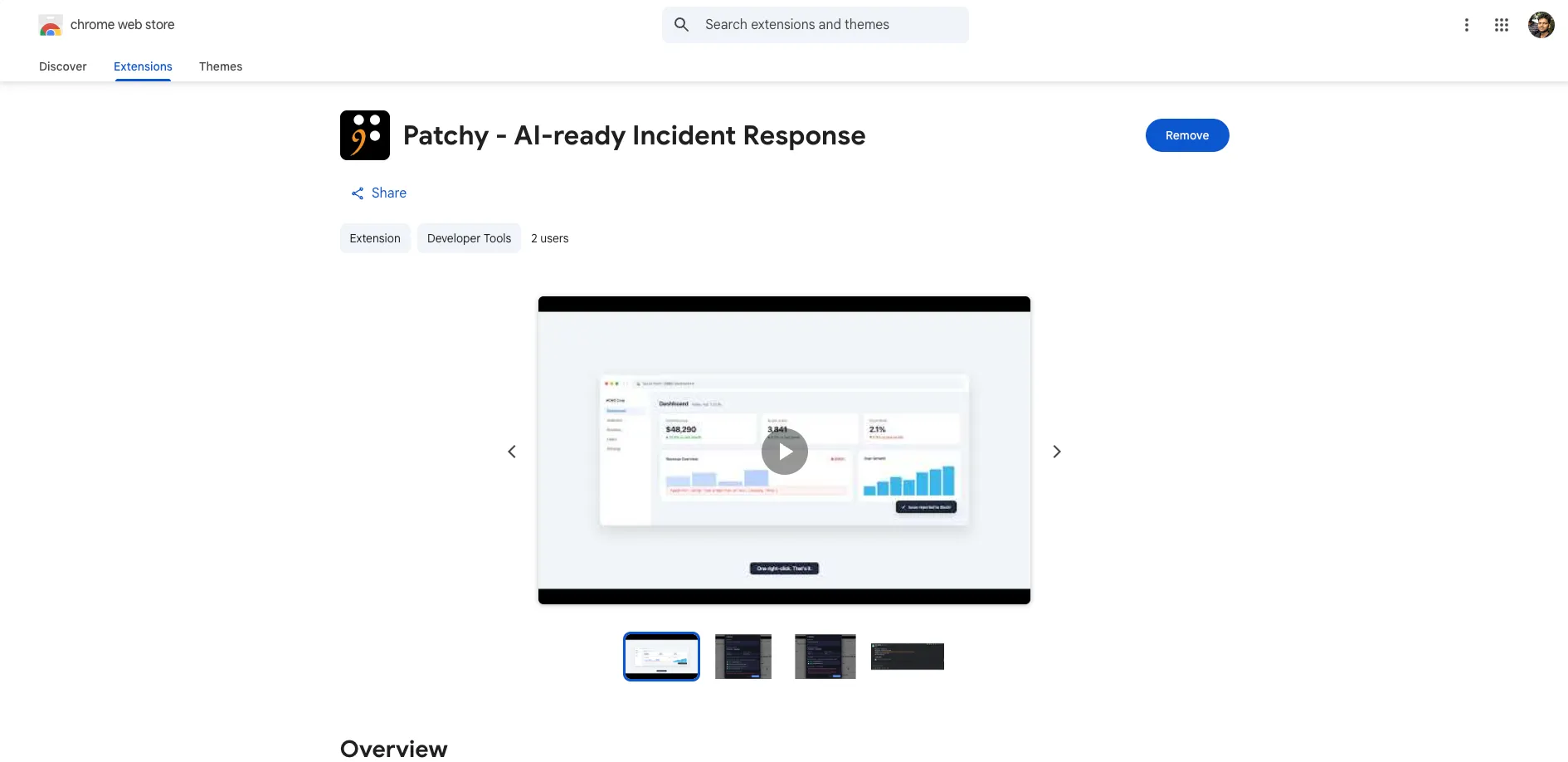Select the fourth screenshot thumbnail
Image resolution: width=1568 pixels, height=762 pixels.
908,657
